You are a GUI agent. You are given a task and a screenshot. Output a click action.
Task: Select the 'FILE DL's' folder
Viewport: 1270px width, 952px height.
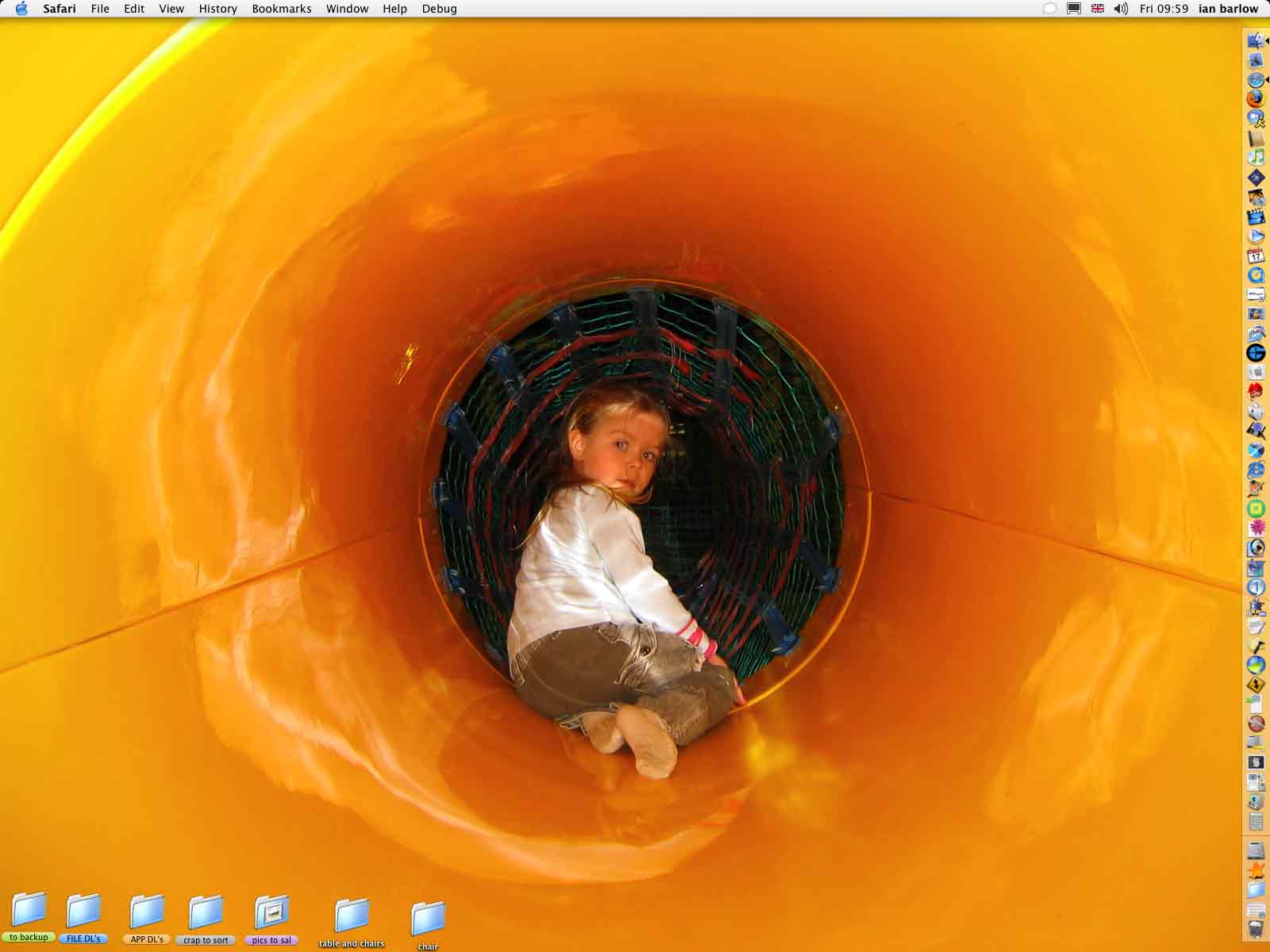tap(83, 918)
